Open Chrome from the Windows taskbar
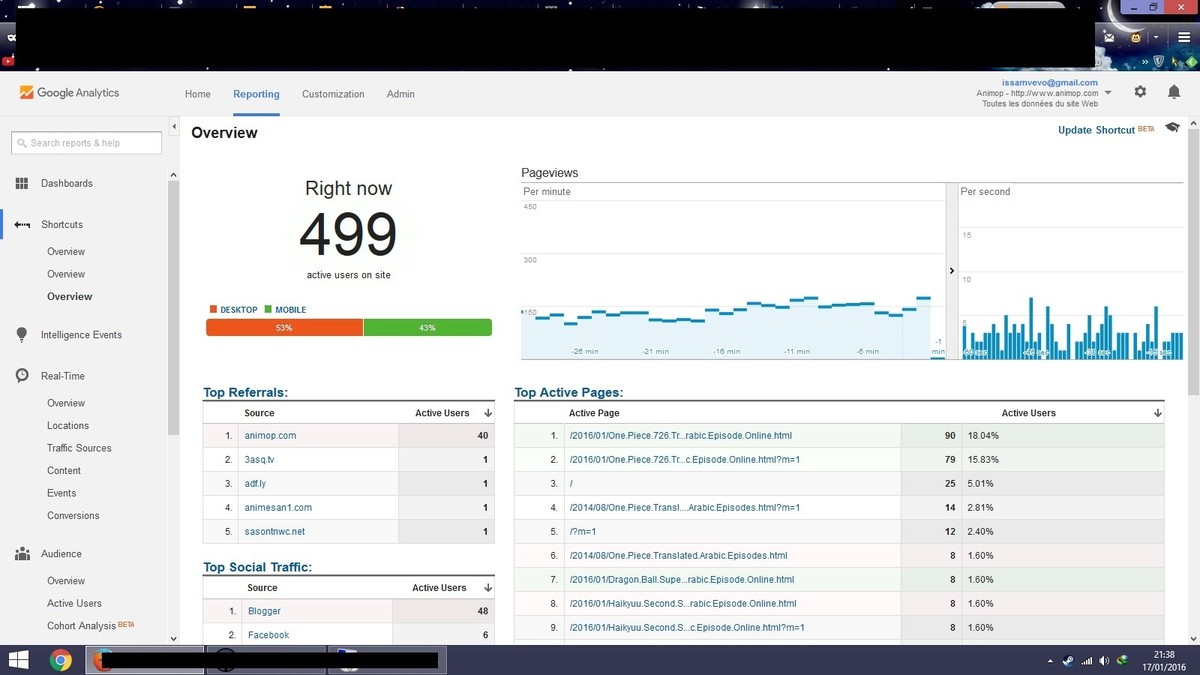The image size is (1200, 675). 61,660
